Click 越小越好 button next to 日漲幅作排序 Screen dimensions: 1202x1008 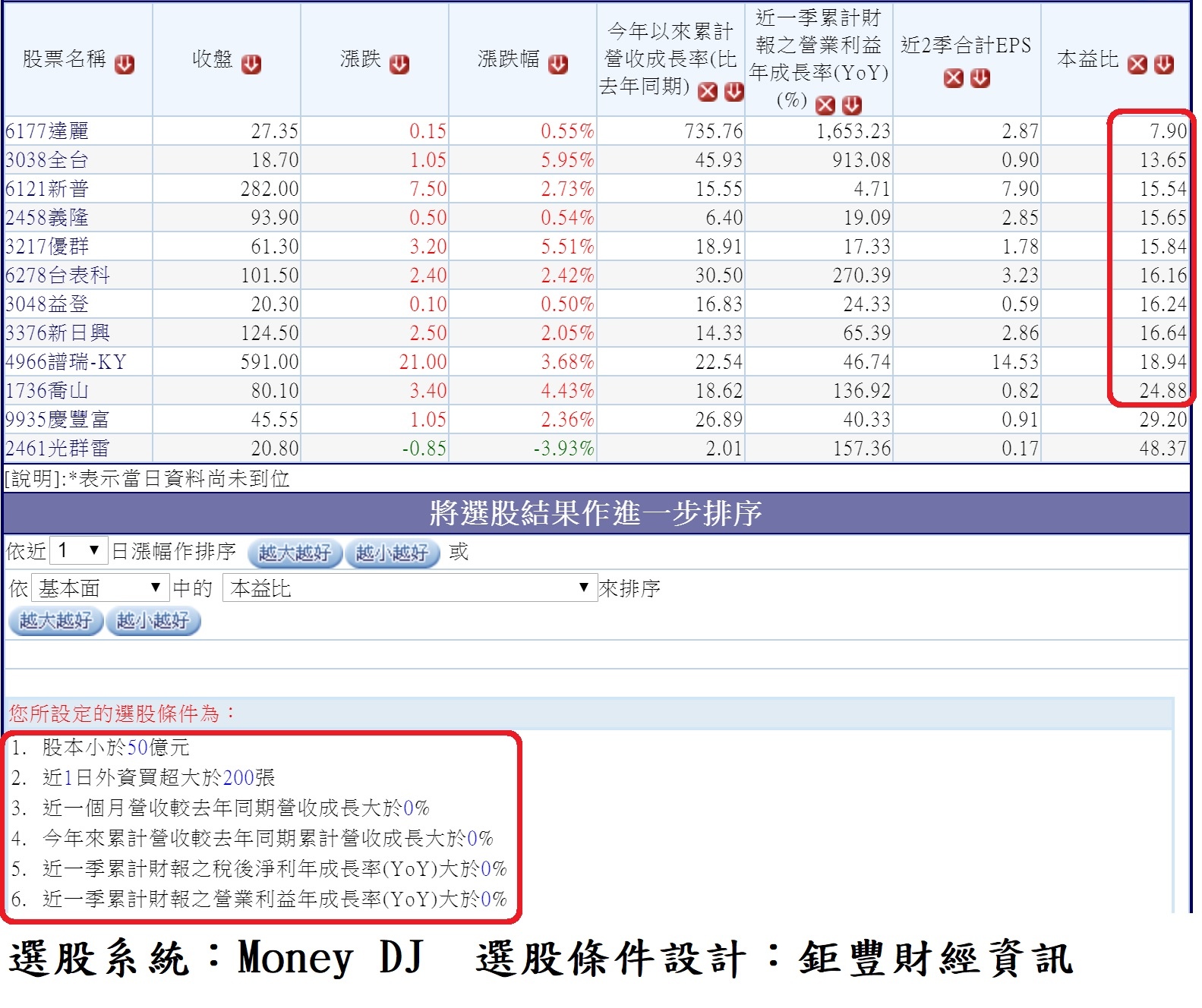(393, 553)
